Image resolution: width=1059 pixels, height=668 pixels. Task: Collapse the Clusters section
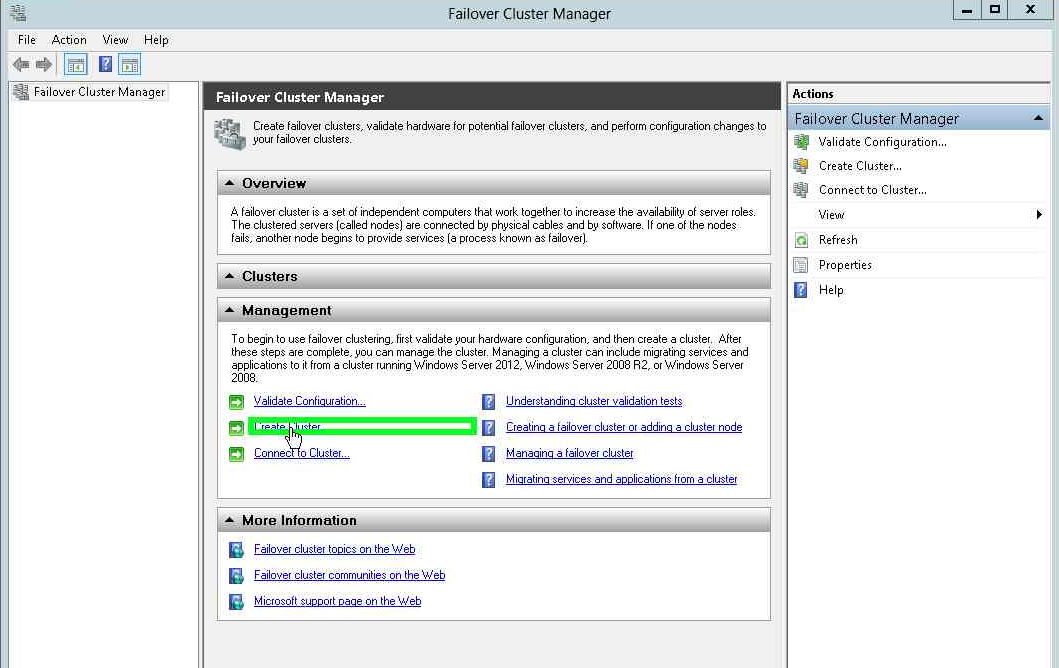[x=230, y=276]
